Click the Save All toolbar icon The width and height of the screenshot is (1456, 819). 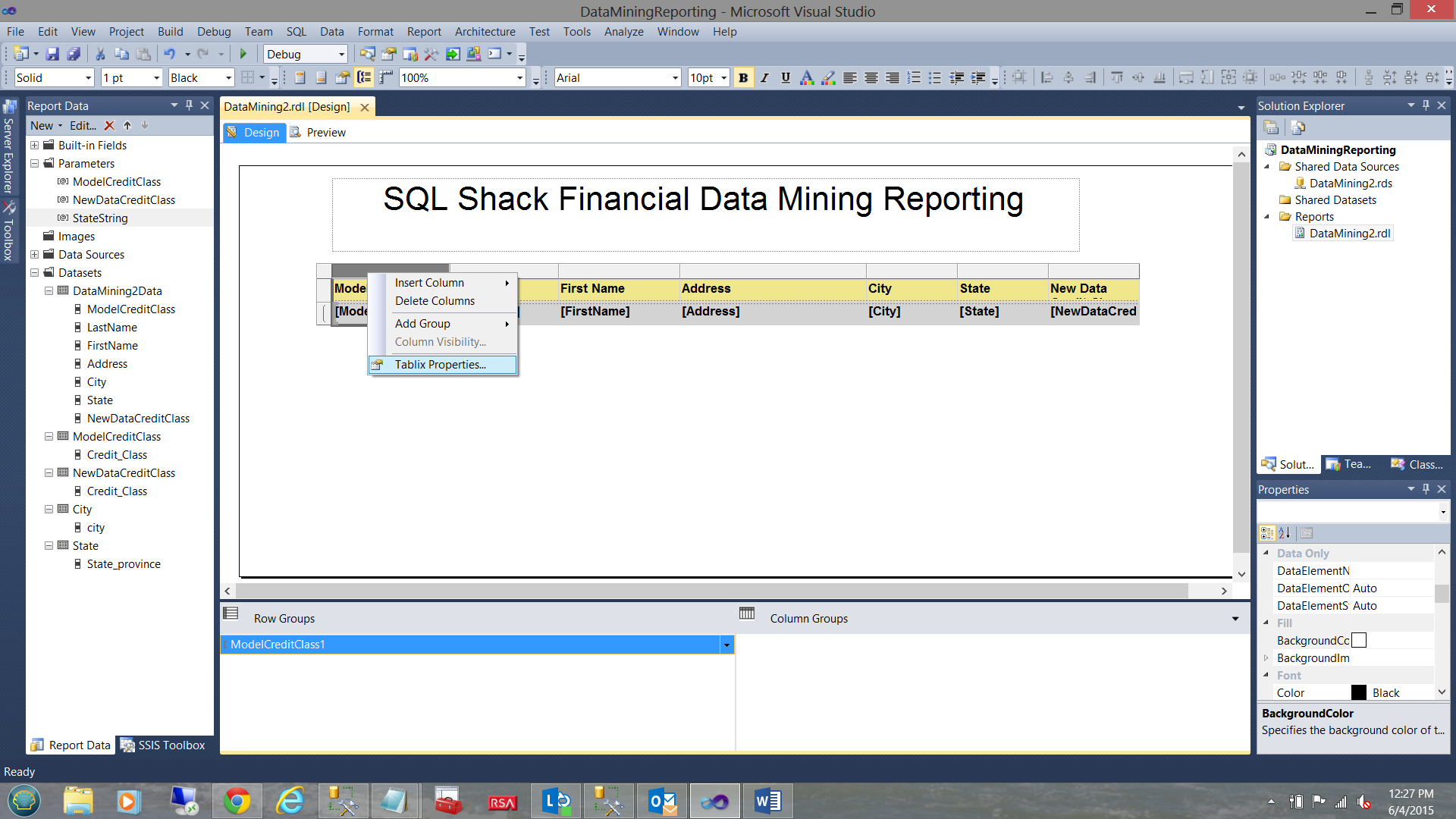(x=74, y=54)
